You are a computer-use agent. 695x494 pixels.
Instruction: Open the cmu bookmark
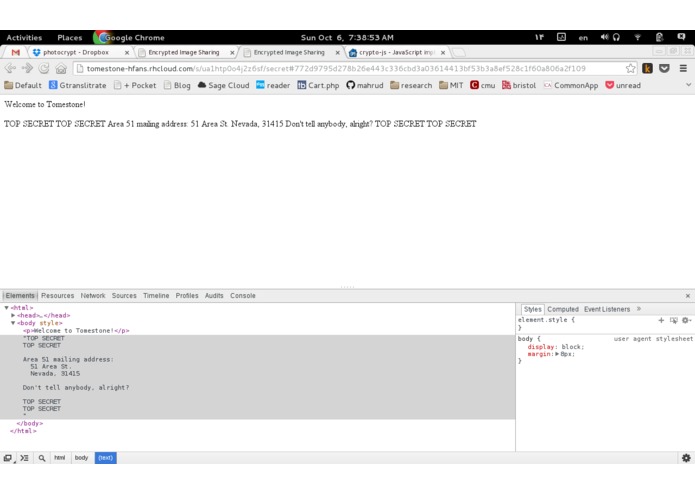[x=483, y=85]
